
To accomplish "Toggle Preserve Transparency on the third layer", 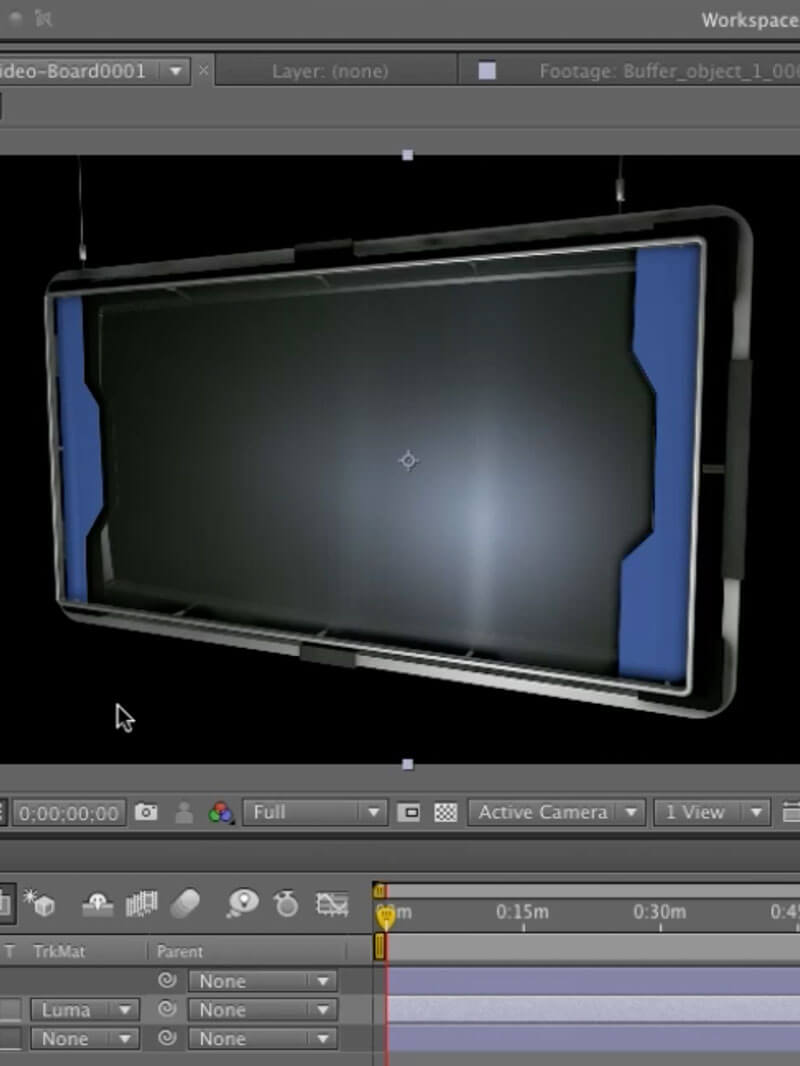I will point(10,1038).
